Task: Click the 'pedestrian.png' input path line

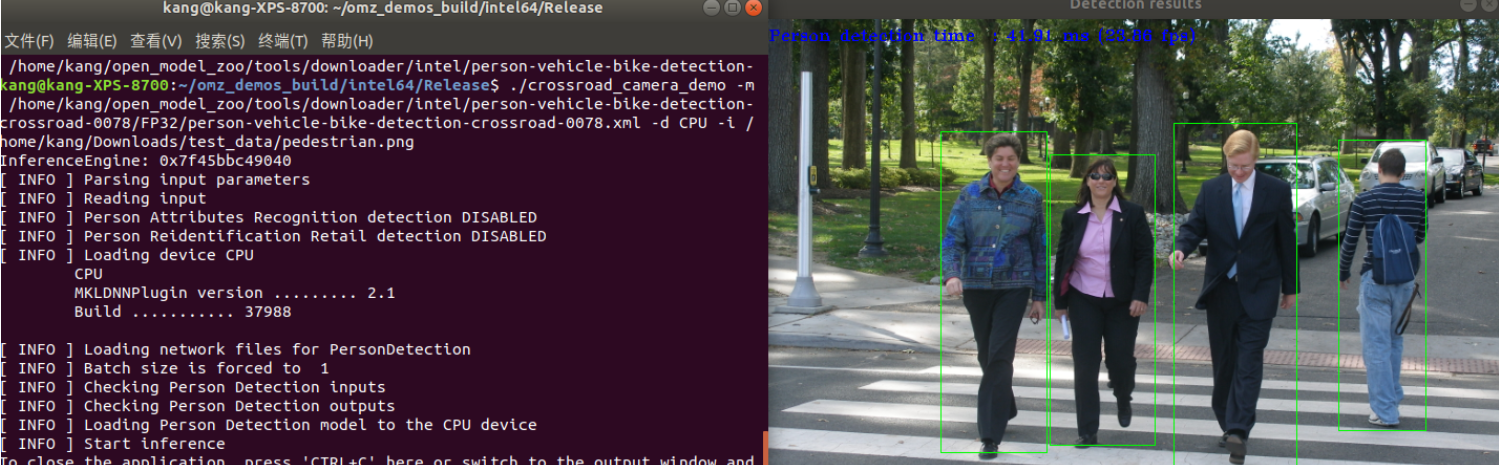Action: click(207, 142)
